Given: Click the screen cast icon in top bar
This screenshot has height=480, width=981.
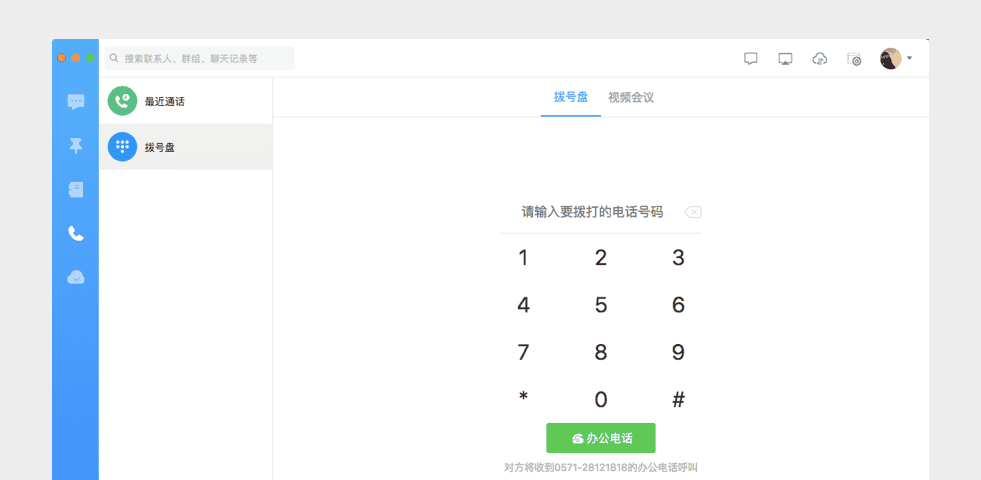Looking at the screenshot, I should [786, 59].
